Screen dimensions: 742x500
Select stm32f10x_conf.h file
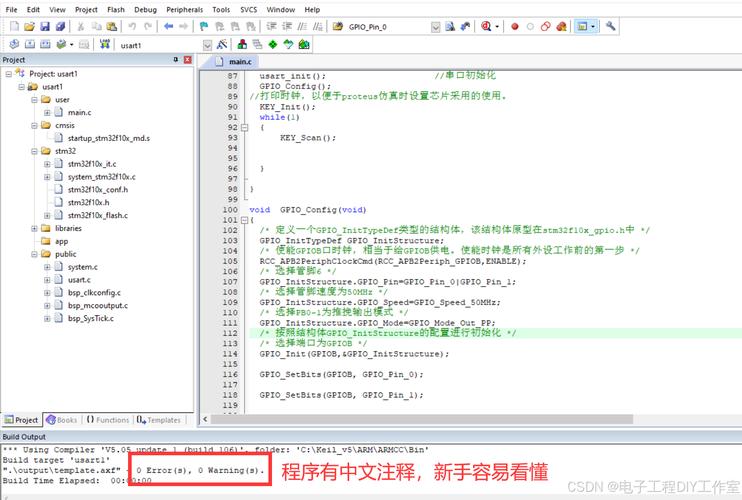97,190
